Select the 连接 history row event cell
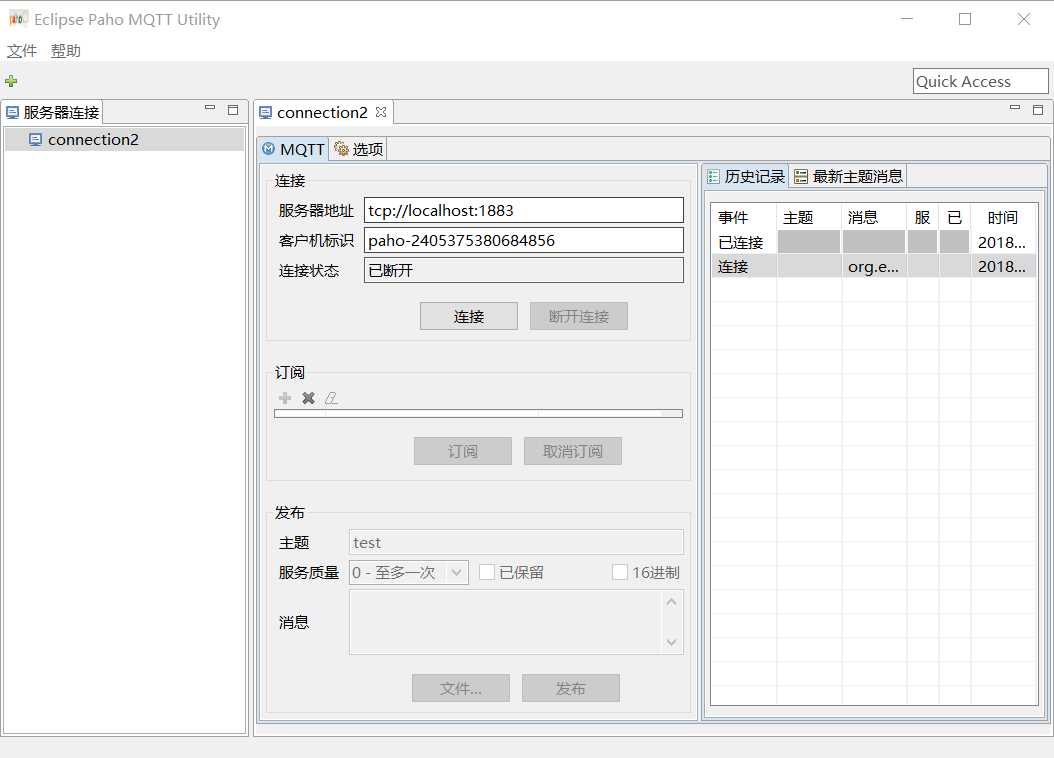This screenshot has height=758, width=1054. coord(743,267)
